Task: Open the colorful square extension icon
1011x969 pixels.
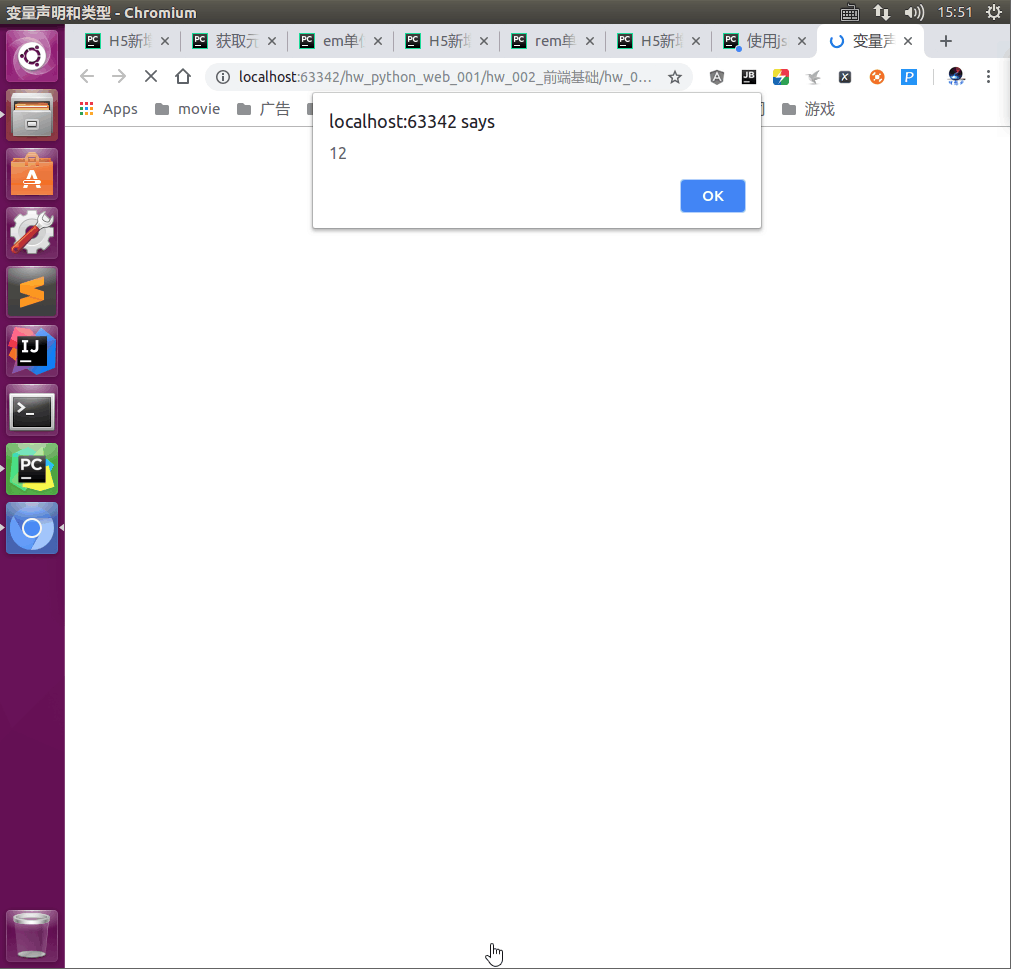Action: coord(781,77)
